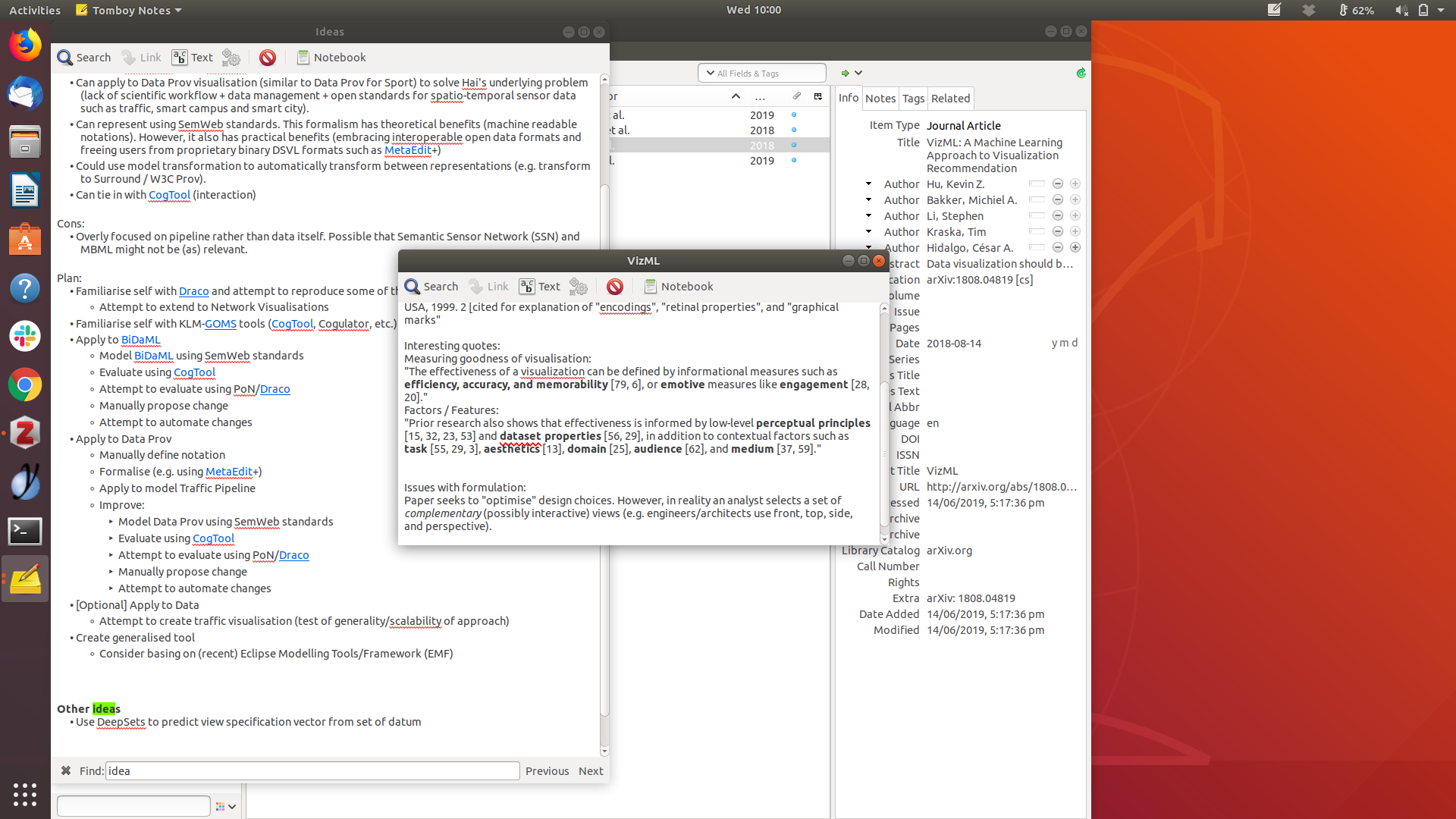Toggle single-field mode for author Kraska, Tim
This screenshot has width=1456, height=819.
(x=1037, y=232)
